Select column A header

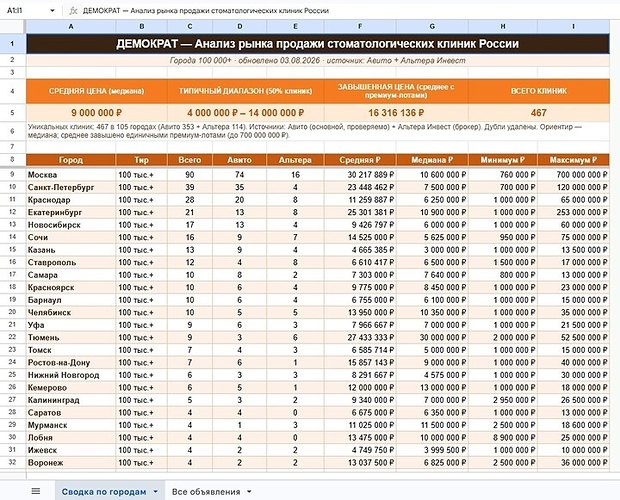click(x=71, y=26)
